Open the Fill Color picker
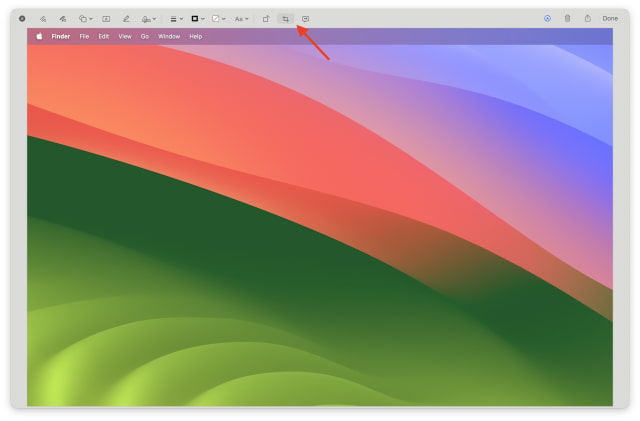Image resolution: width=640 pixels, height=421 pixels. [x=218, y=18]
